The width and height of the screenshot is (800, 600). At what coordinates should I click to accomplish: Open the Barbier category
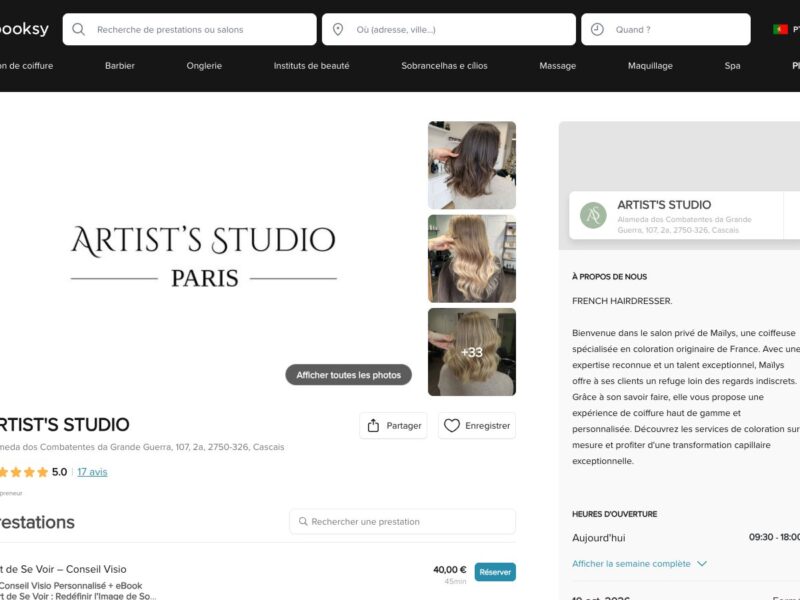119,66
